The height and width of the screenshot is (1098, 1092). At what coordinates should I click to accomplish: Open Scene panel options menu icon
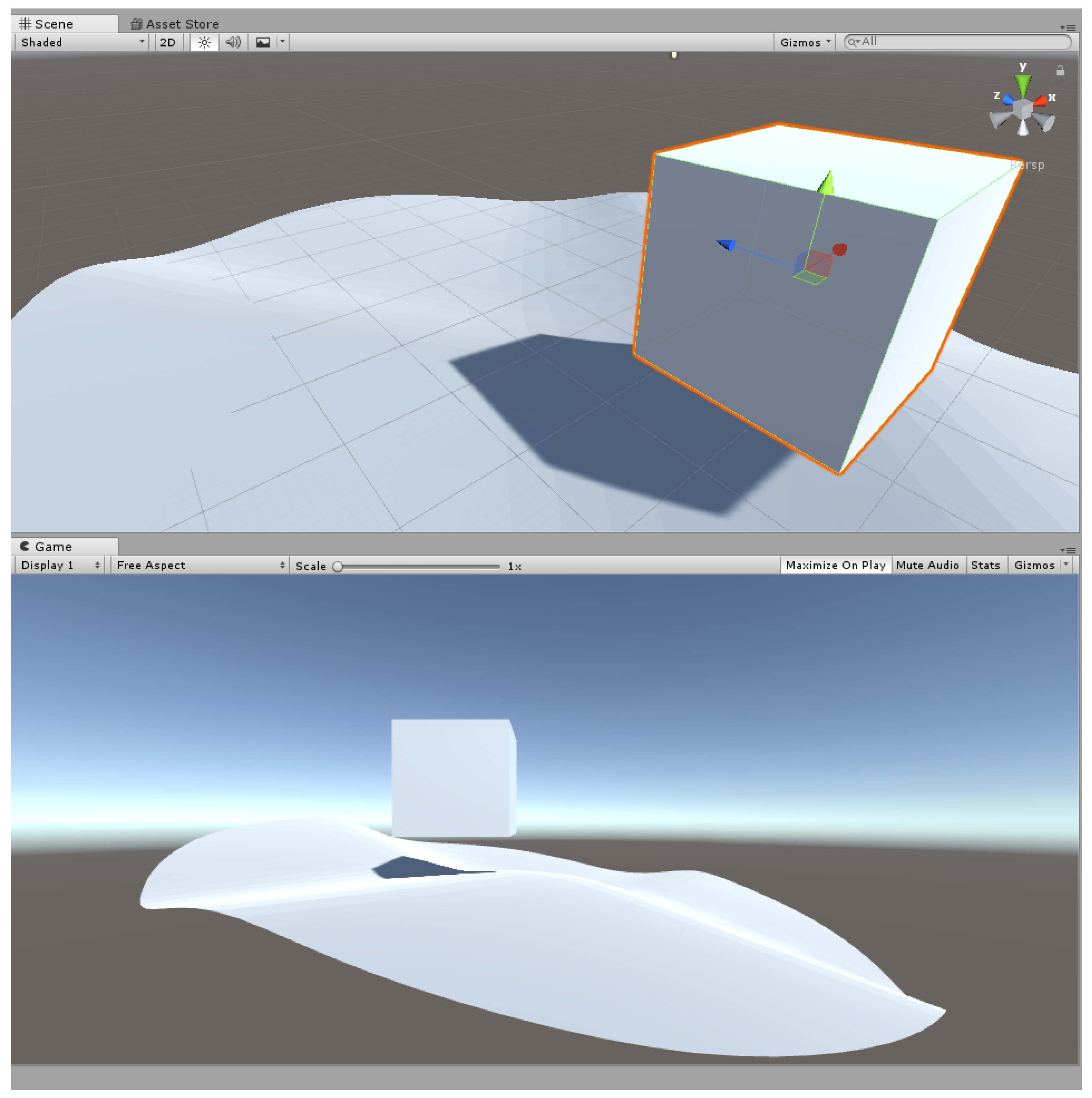(x=1068, y=27)
